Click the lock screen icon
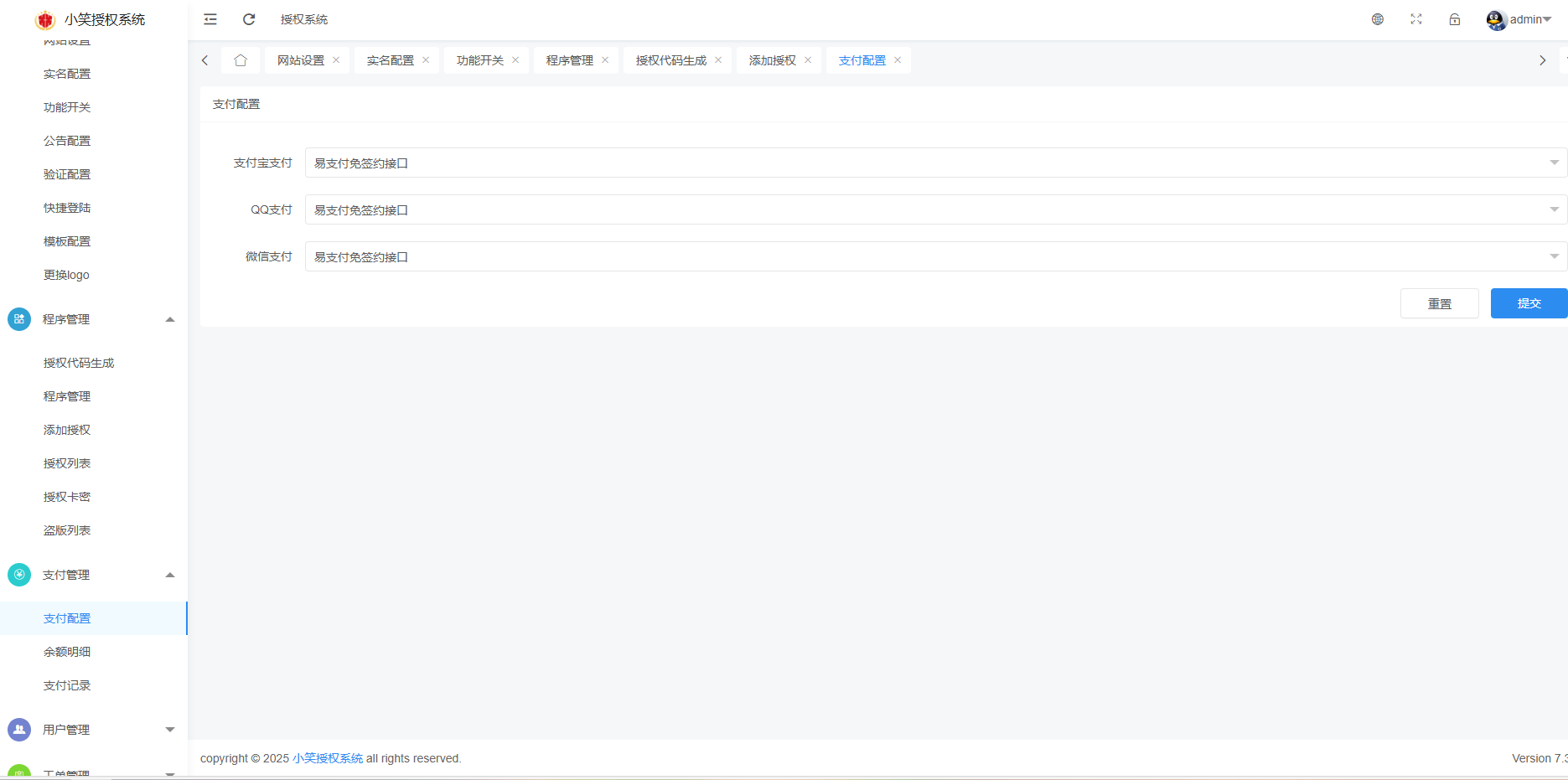Image resolution: width=1568 pixels, height=780 pixels. 1455,19
